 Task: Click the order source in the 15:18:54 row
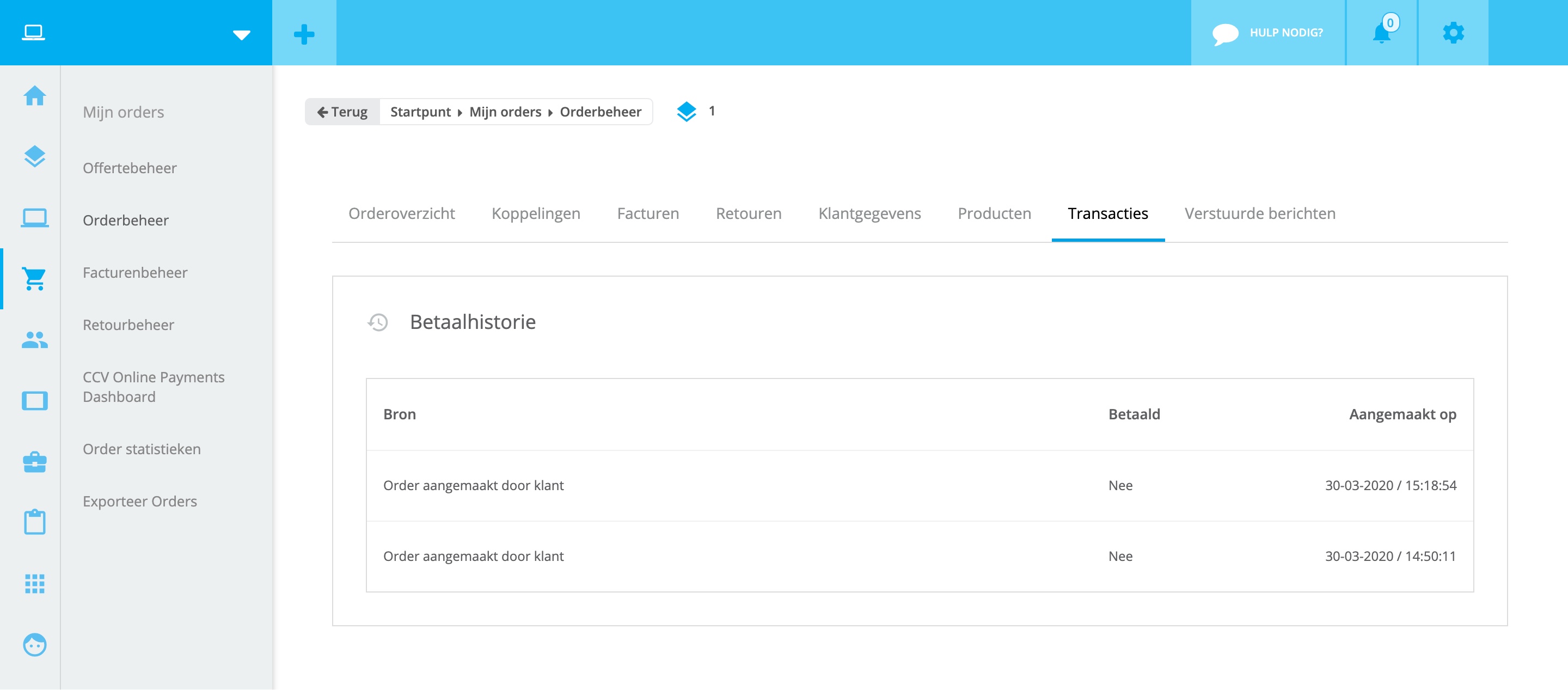point(474,486)
